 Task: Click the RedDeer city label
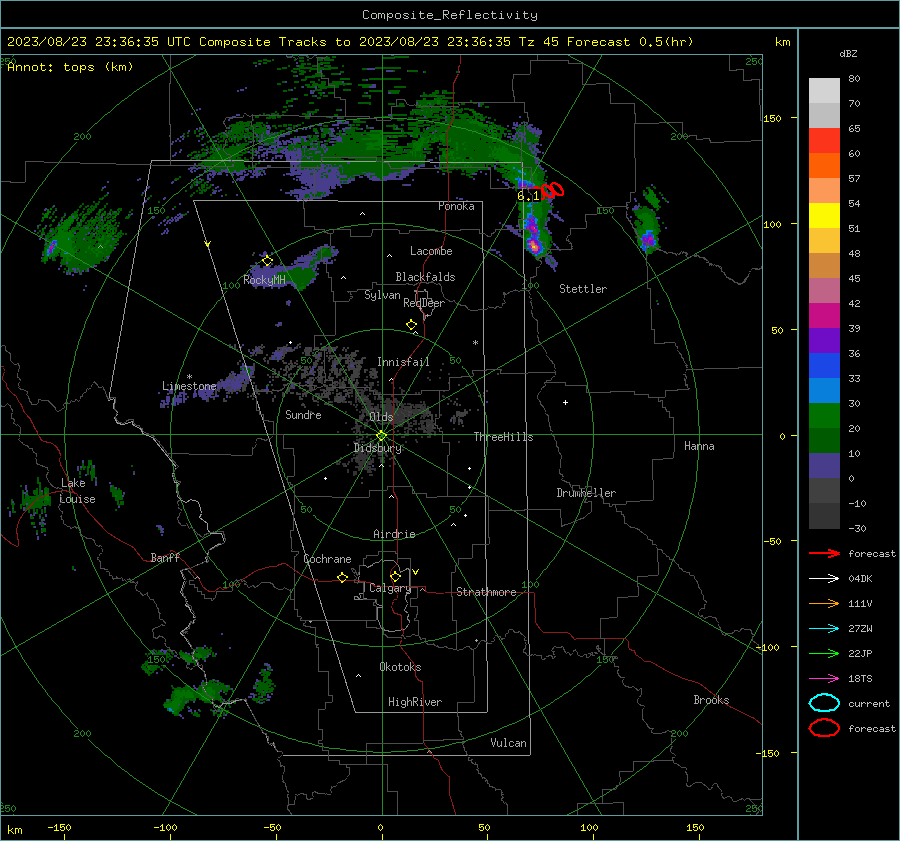[424, 303]
